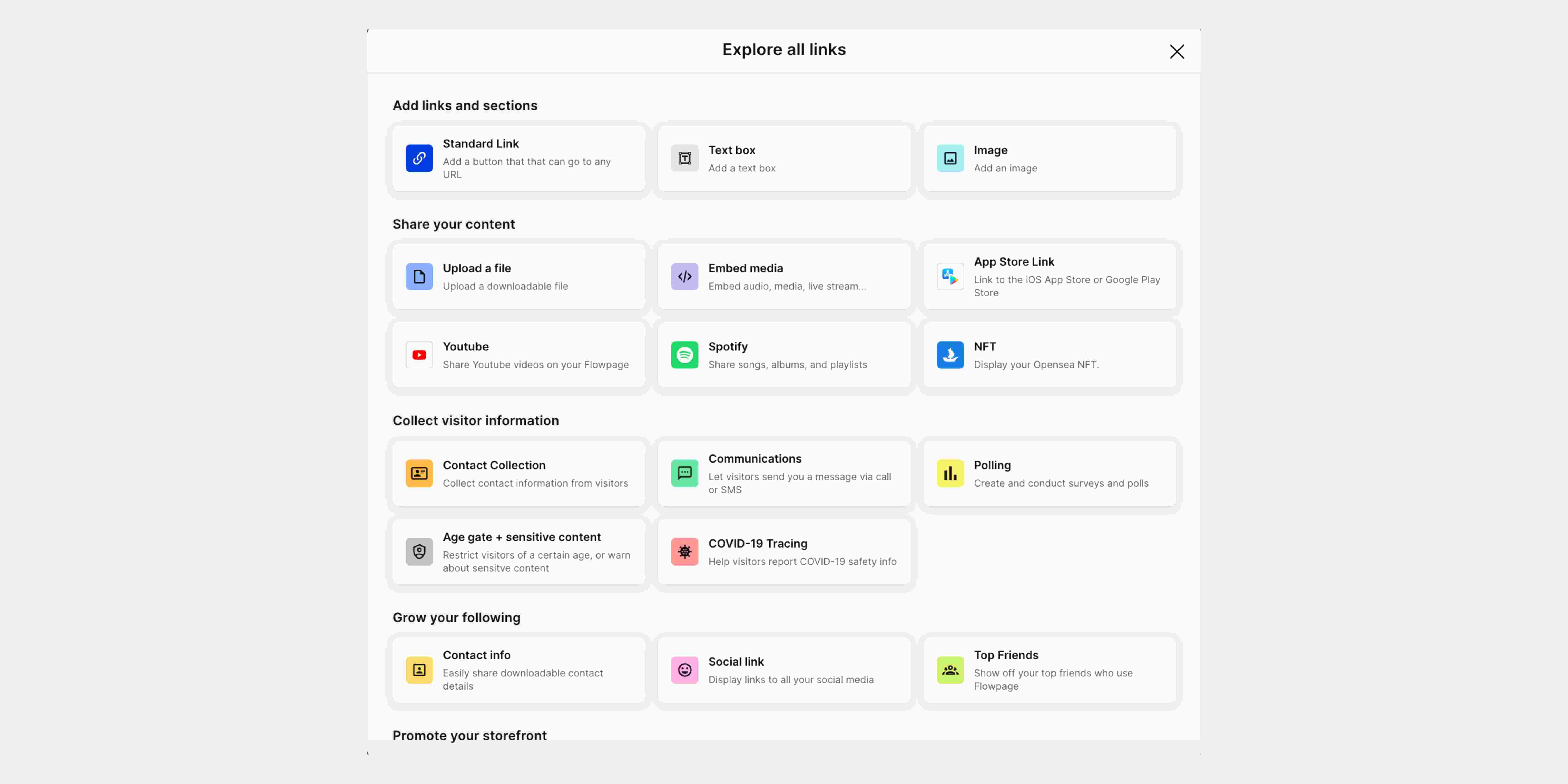Click the green Top Friends group icon

click(950, 670)
